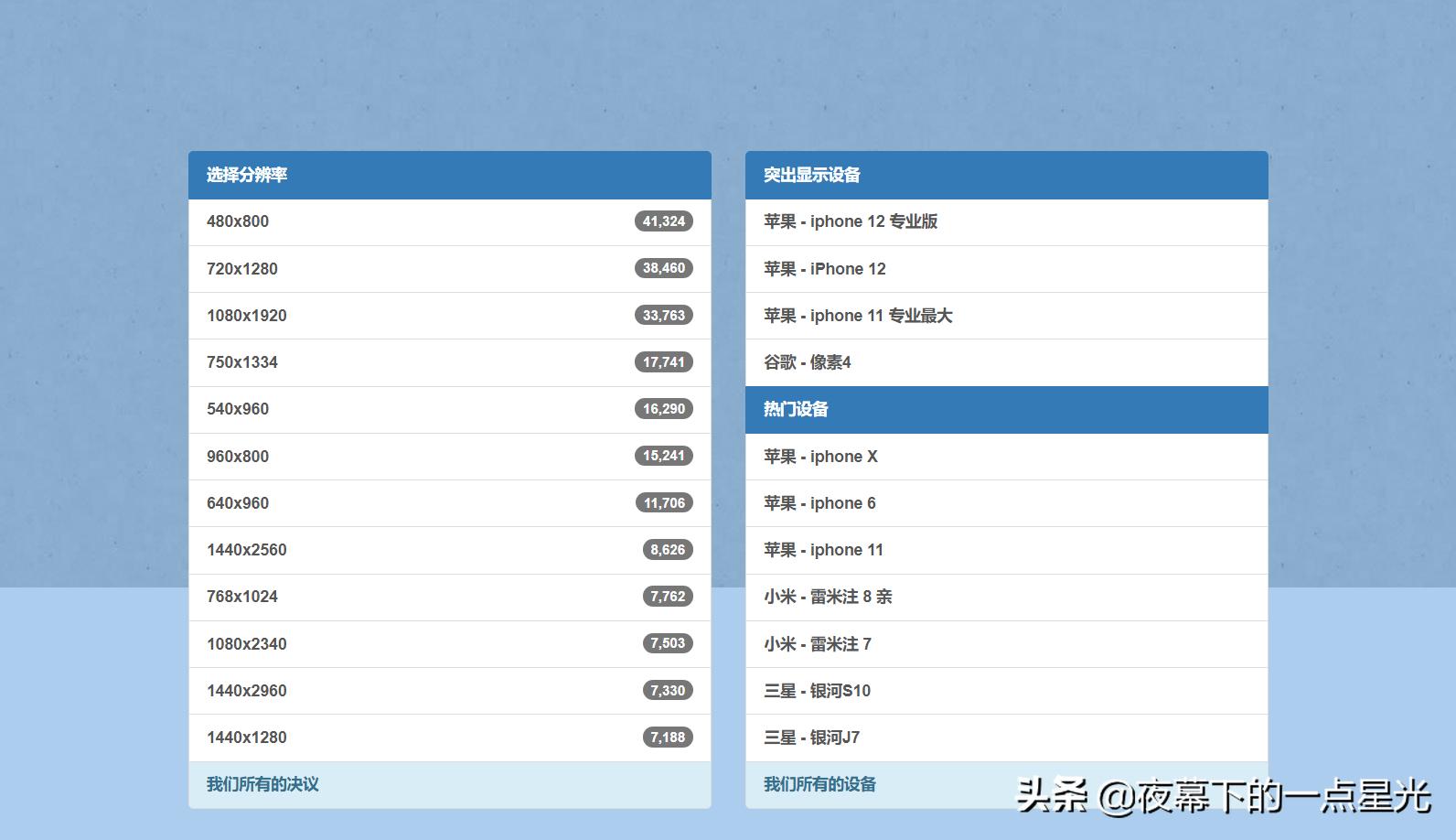Select the 480x800 resolution row
This screenshot has width=1456, height=840.
[x=450, y=221]
